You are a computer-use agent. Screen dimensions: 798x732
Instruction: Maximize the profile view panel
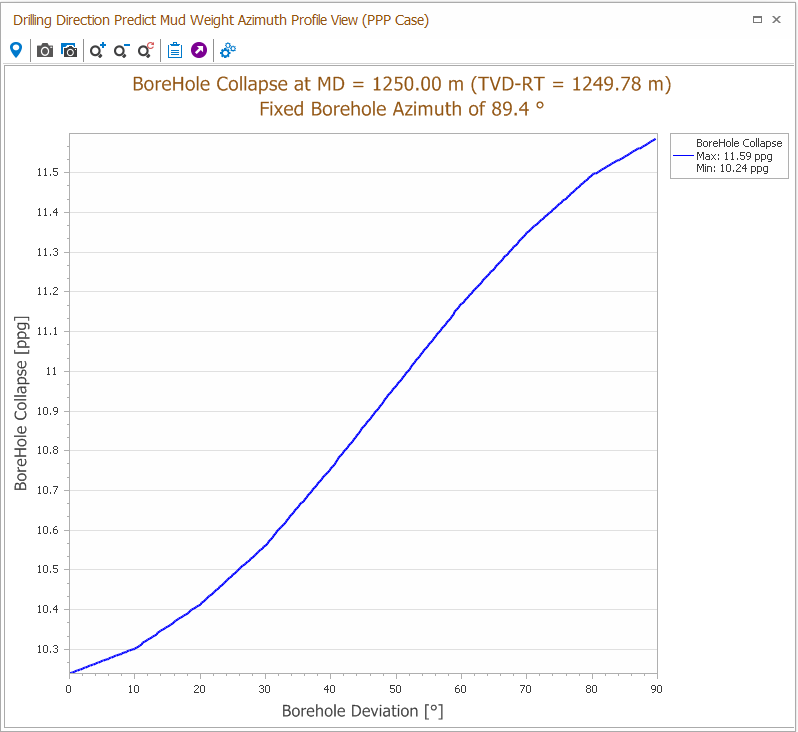[x=758, y=19]
